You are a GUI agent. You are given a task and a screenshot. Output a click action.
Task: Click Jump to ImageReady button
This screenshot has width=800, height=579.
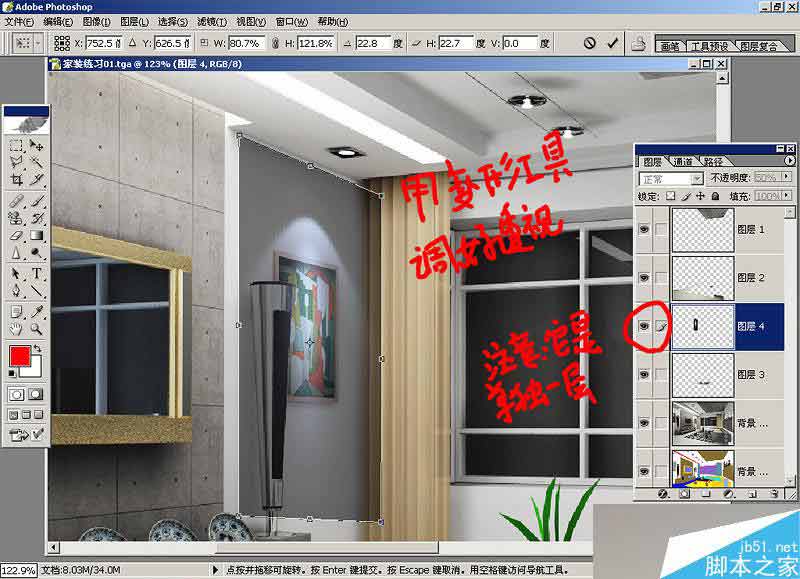[18, 435]
